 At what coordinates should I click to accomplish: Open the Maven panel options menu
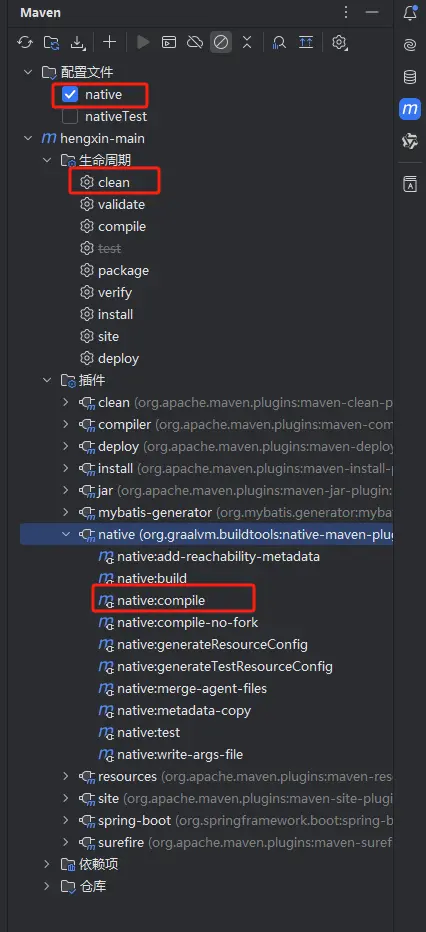pyautogui.click(x=346, y=12)
